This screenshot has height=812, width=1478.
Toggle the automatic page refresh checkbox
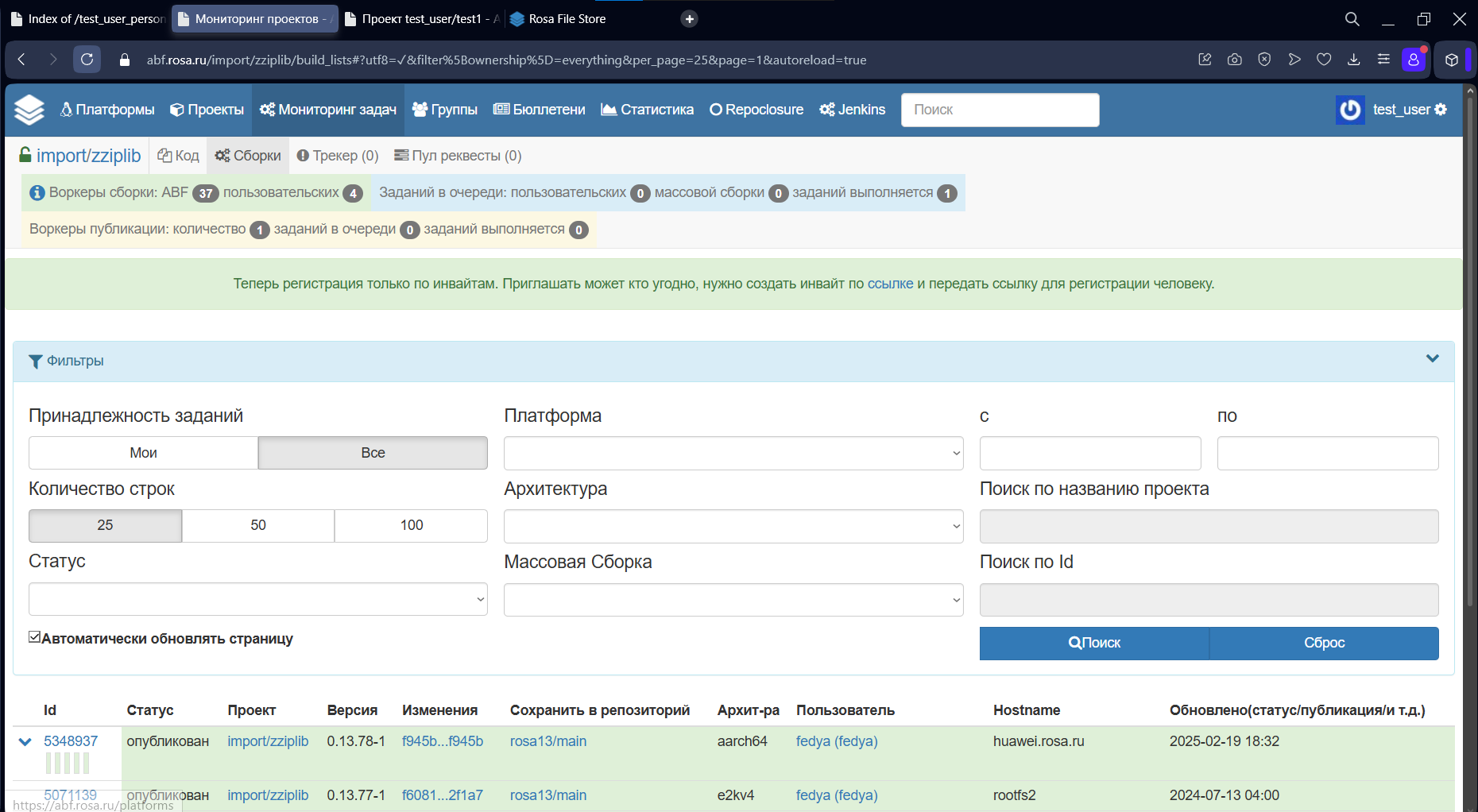[x=34, y=637]
